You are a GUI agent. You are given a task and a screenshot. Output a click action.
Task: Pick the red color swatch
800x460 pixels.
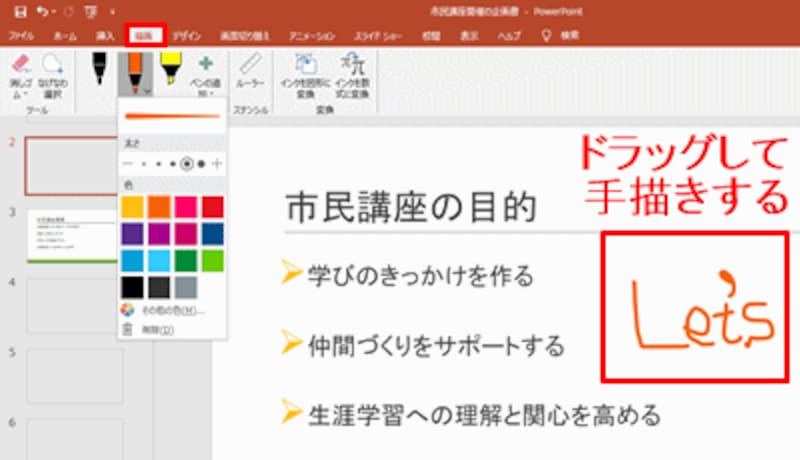212,207
